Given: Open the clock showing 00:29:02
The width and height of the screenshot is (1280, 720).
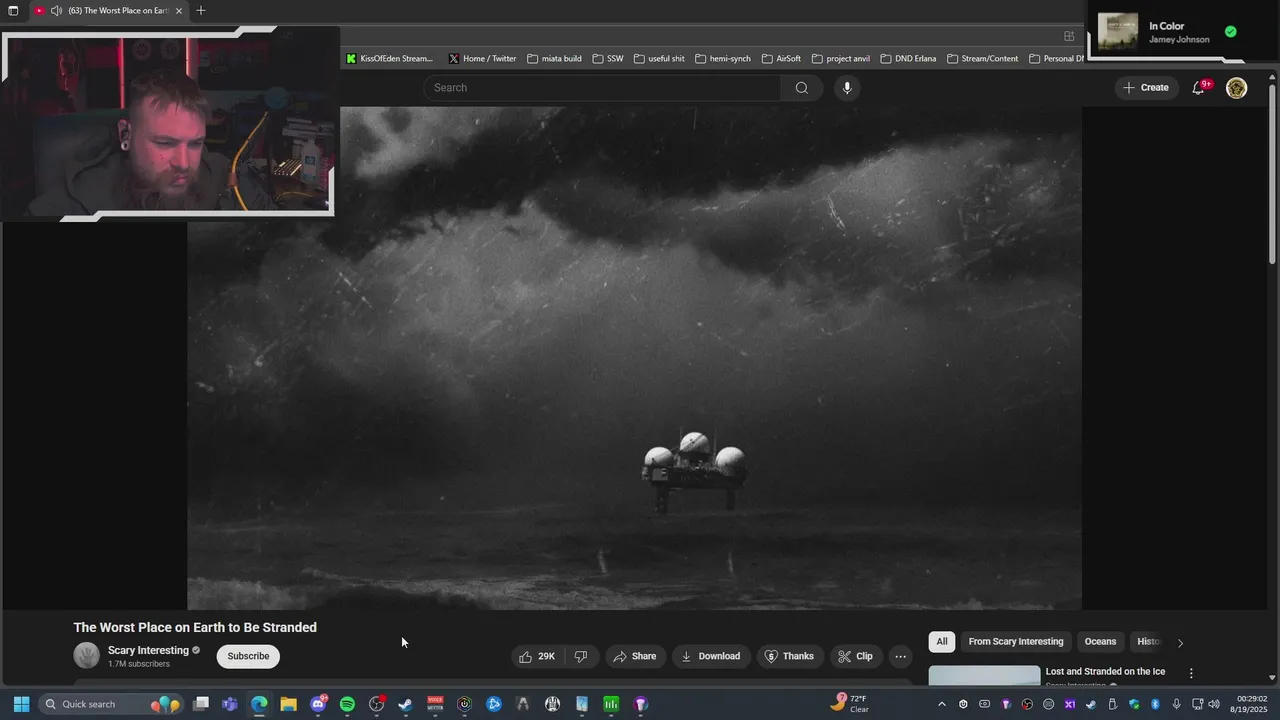Looking at the screenshot, I should [1251, 704].
